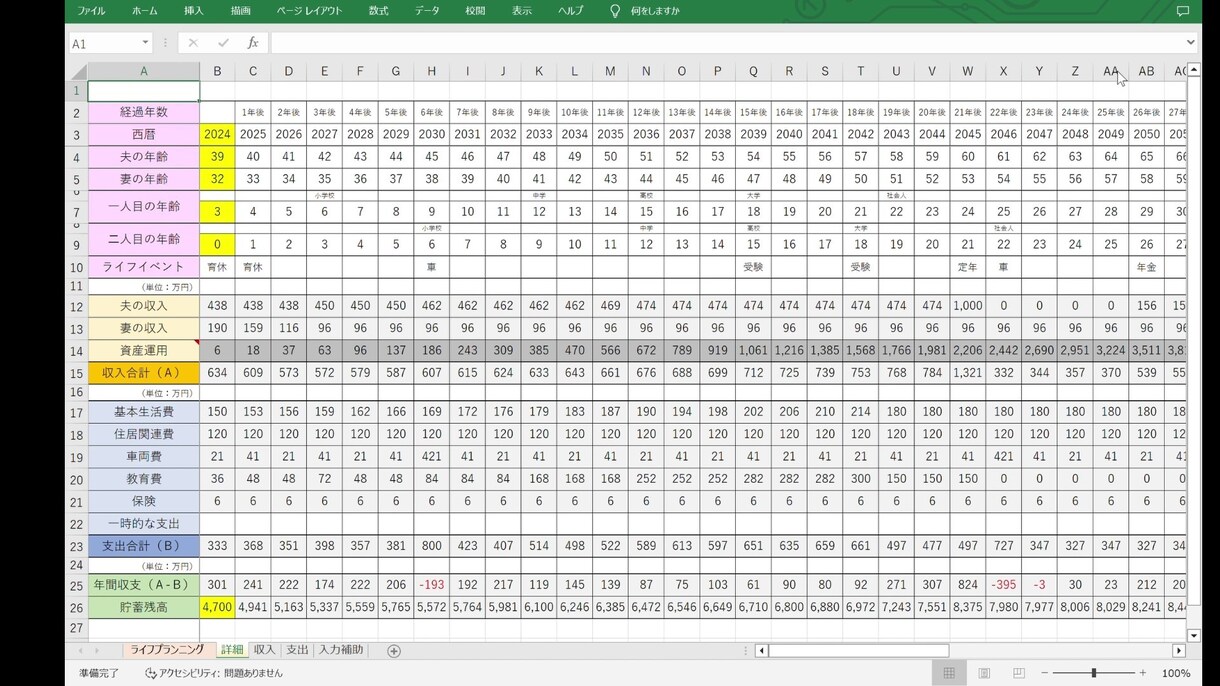Screen dimensions: 1220x686
Task: Select the 収入合計（A） label cell
Action: (x=143, y=373)
